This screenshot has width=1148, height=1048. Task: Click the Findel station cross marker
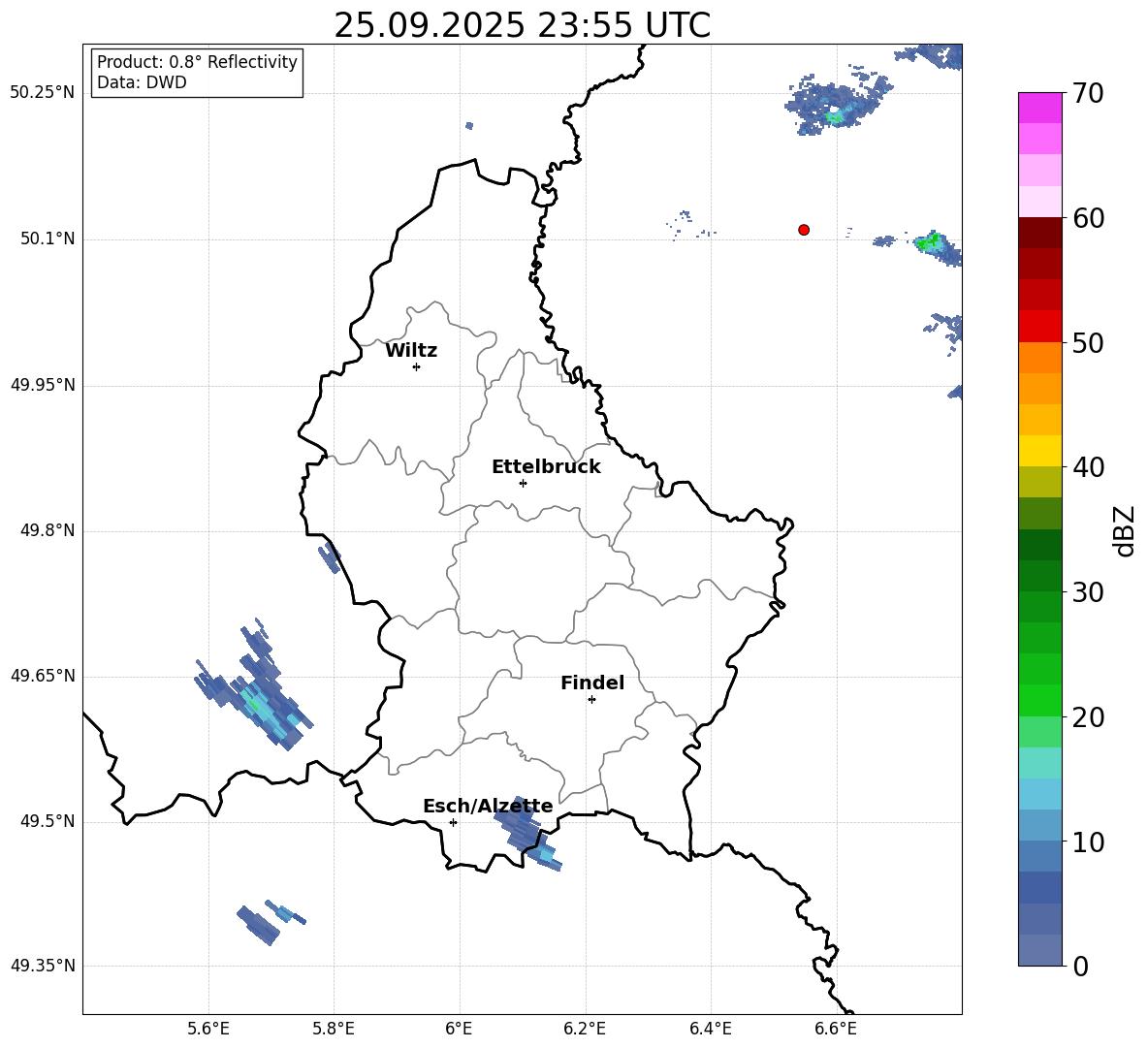(591, 699)
